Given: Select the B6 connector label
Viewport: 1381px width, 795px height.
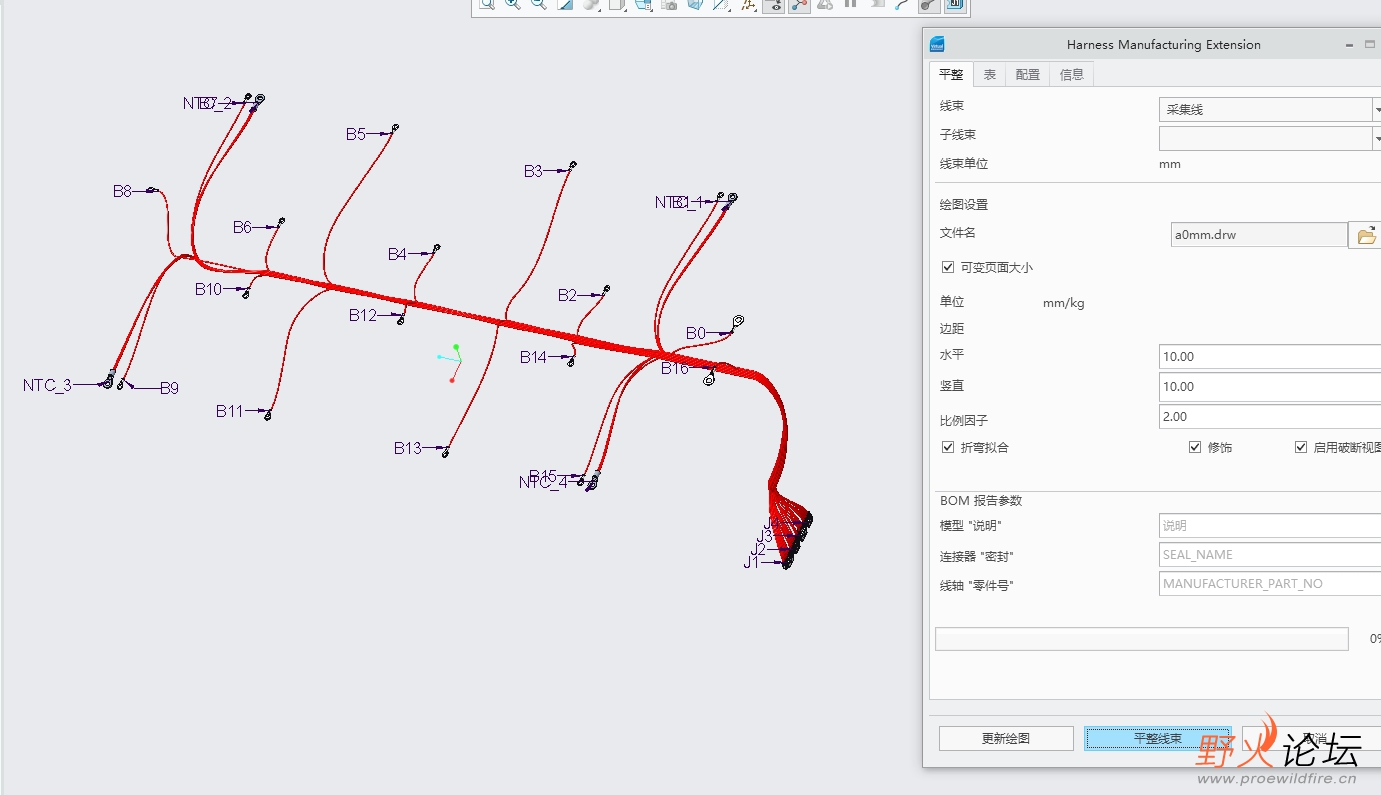Looking at the screenshot, I should [x=242, y=227].
